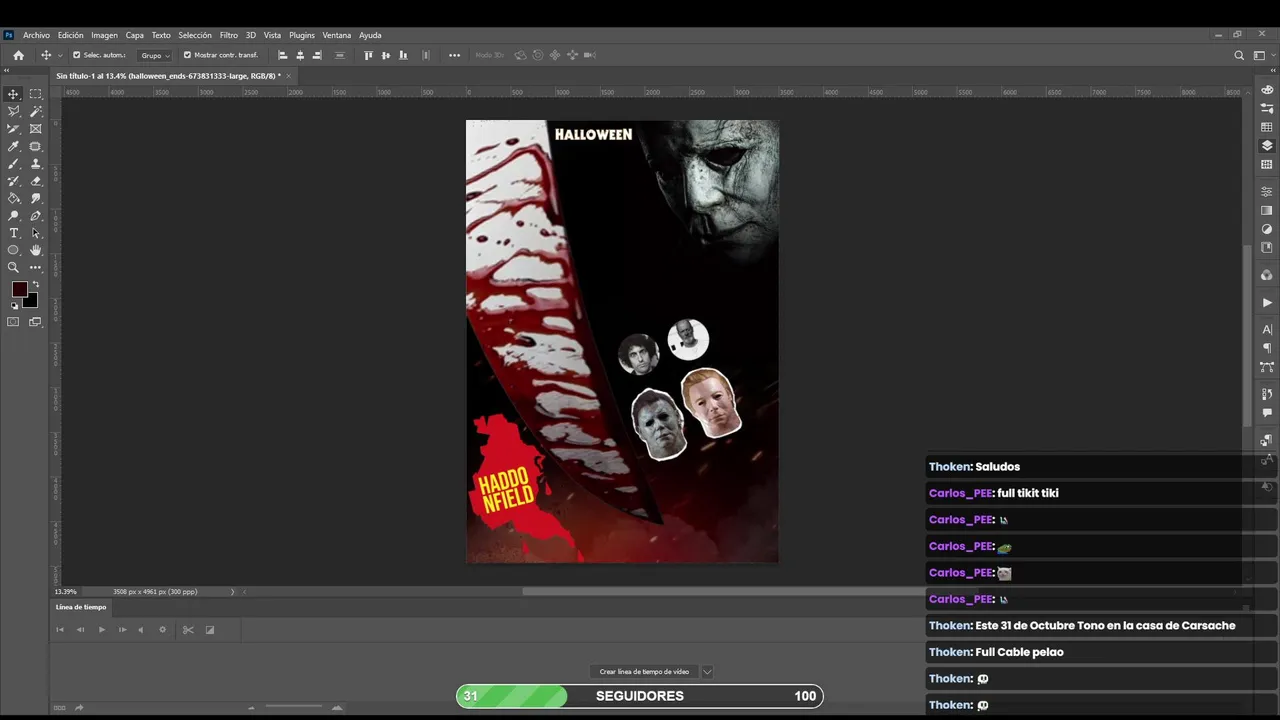Open the Actions panel play icon
Viewport: 1280px width, 720px height.
tap(1267, 303)
